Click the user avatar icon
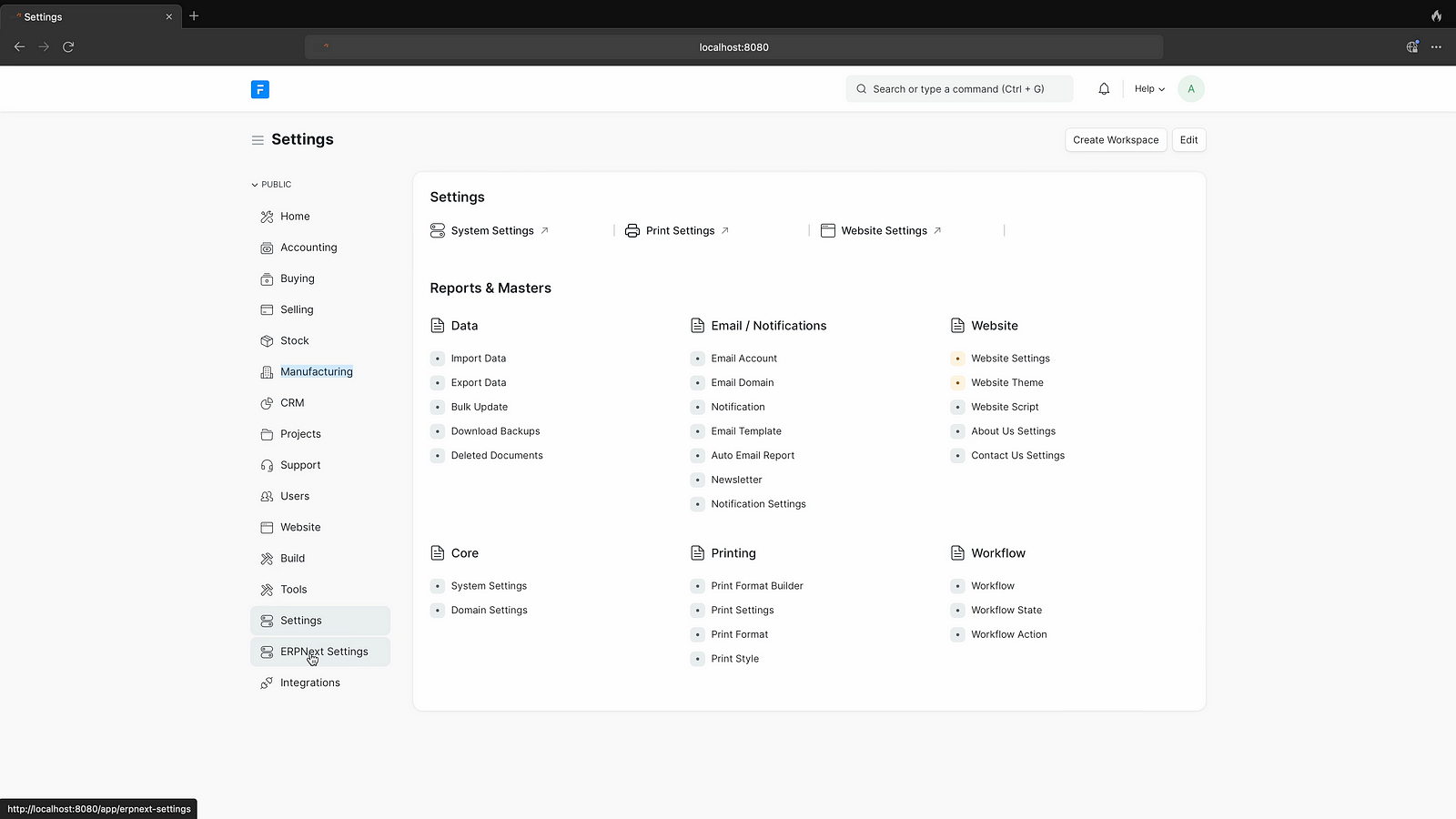 click(1190, 89)
